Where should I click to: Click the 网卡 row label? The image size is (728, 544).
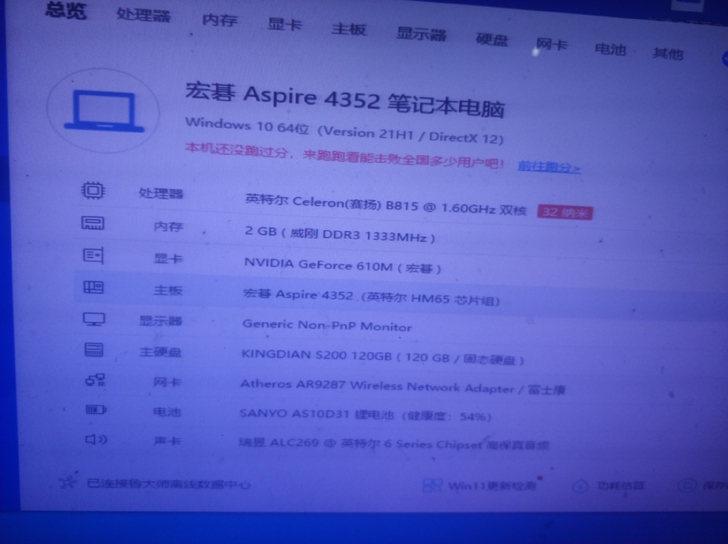pos(167,382)
